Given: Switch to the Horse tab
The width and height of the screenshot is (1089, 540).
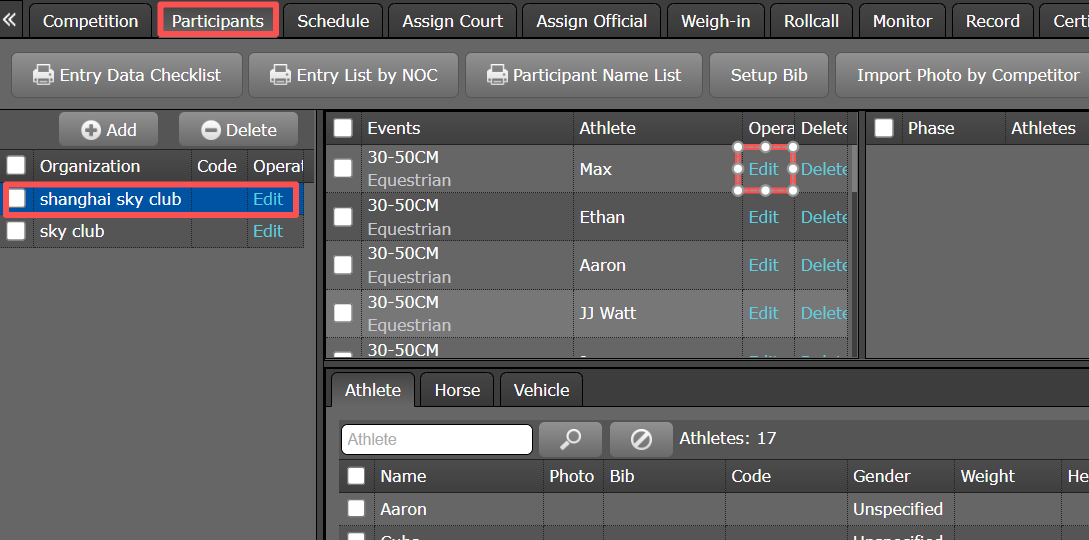Looking at the screenshot, I should [x=457, y=390].
